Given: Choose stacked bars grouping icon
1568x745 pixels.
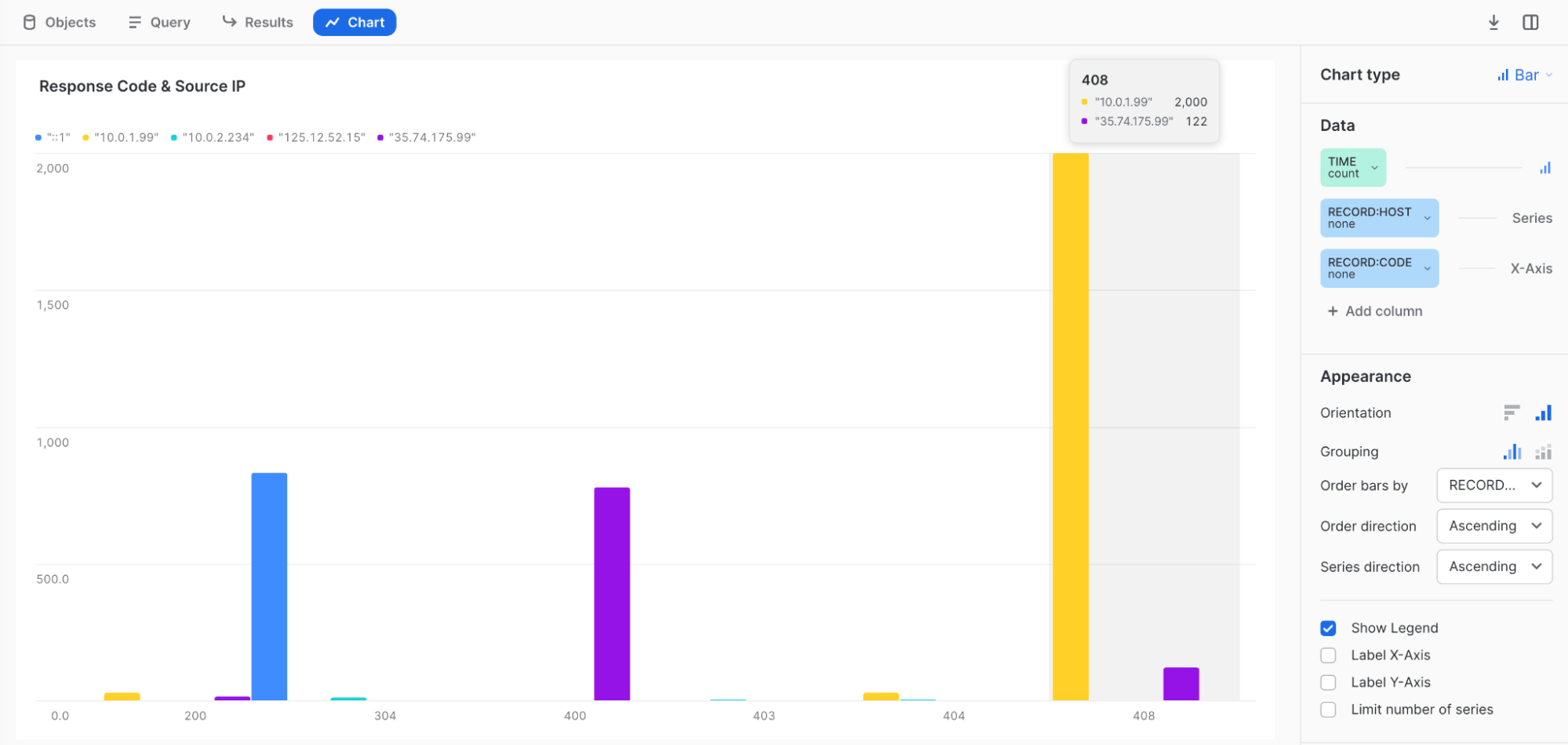Looking at the screenshot, I should tap(1543, 452).
